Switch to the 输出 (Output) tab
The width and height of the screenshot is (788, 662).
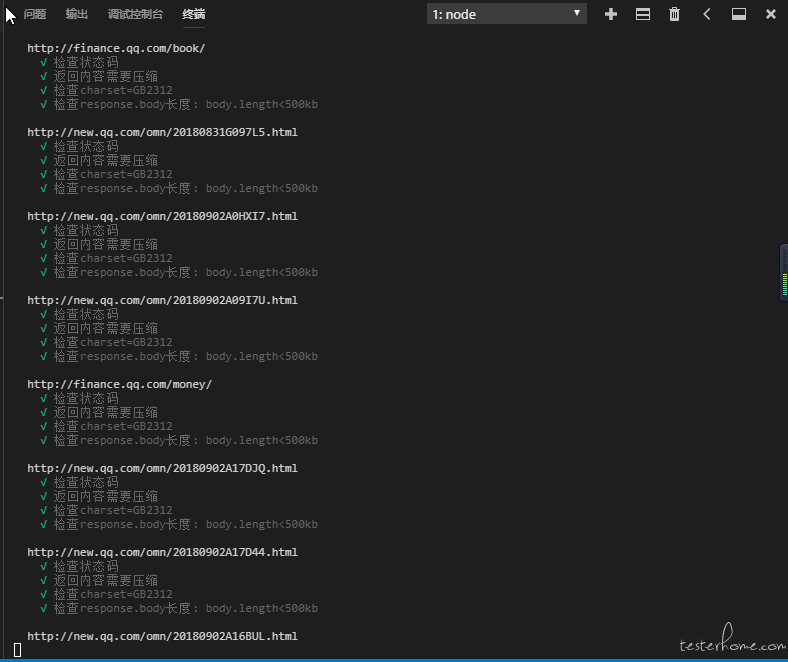coord(76,14)
